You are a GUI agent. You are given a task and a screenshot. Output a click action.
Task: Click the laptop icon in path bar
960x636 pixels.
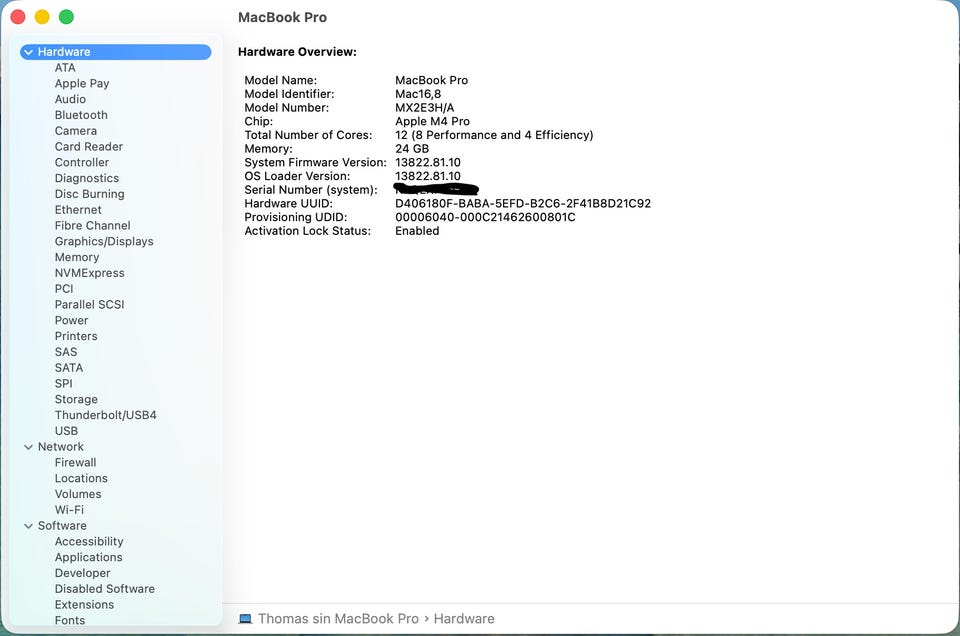pyautogui.click(x=246, y=619)
